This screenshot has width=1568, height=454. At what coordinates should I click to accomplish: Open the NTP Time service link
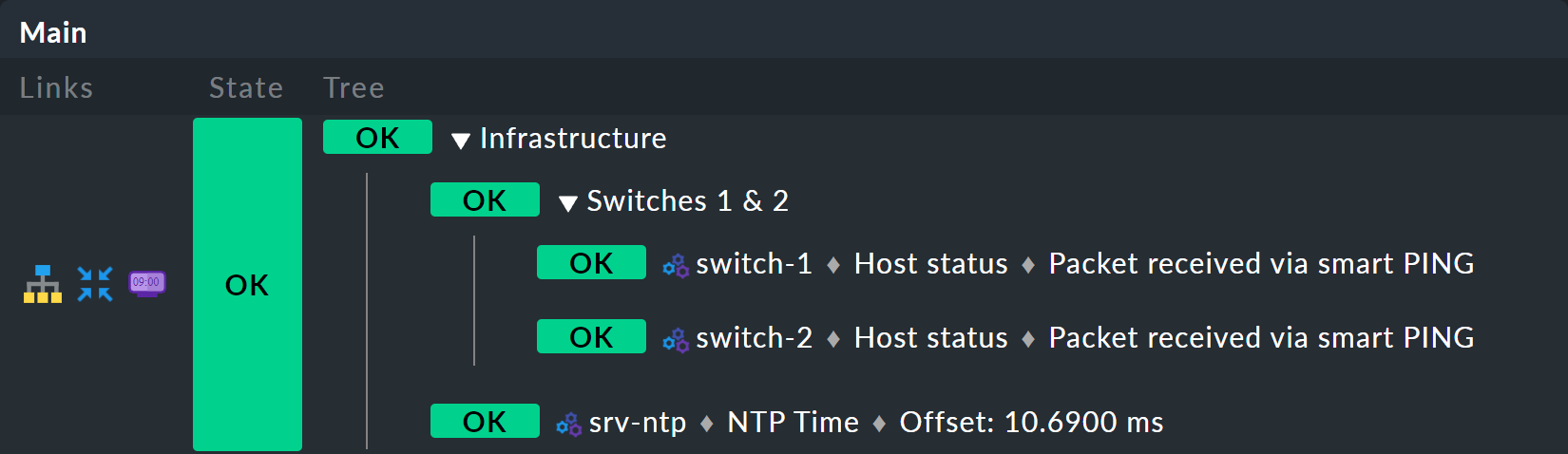(x=793, y=423)
